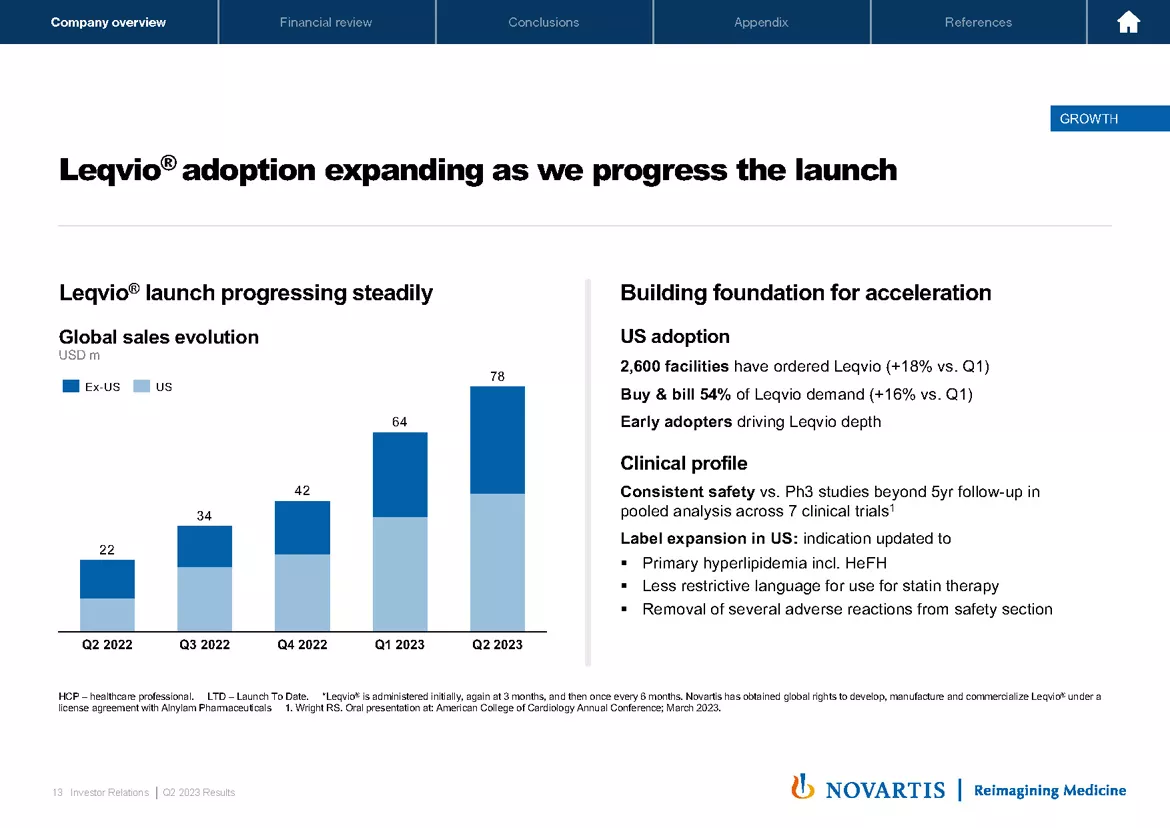Click the Novartis flame logo icon

click(x=803, y=787)
